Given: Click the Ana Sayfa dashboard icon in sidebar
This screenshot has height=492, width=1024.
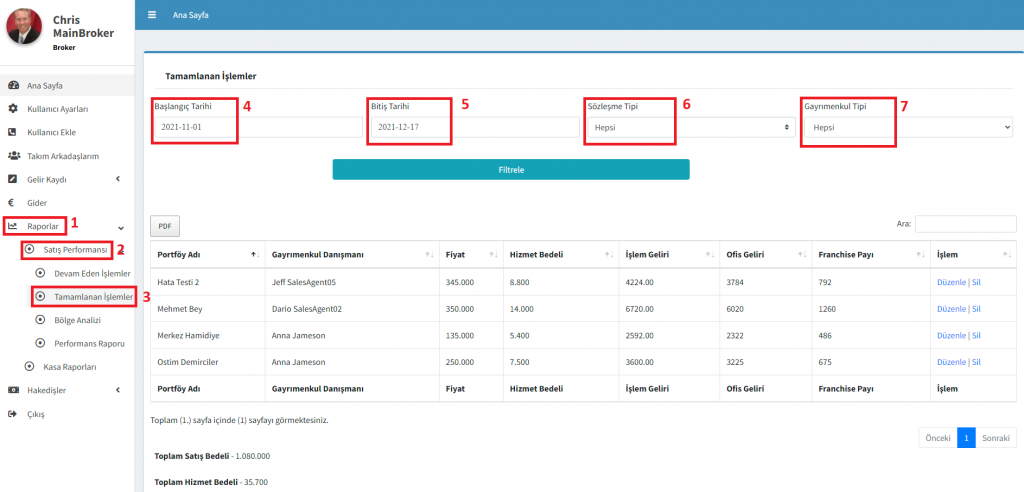Looking at the screenshot, I should [x=12, y=86].
